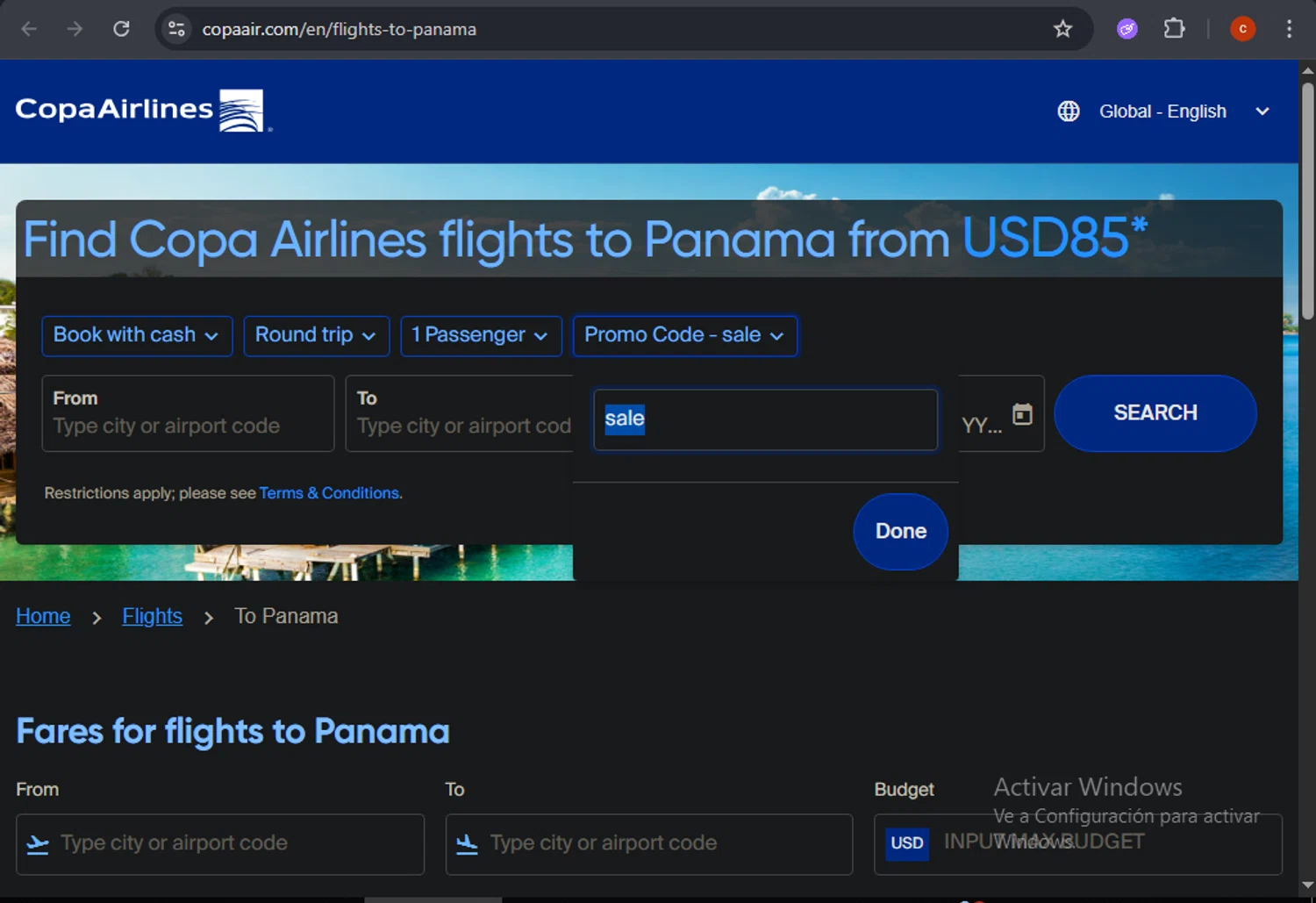Open Book with cash dropdown
This screenshot has width=1316, height=903.
pyautogui.click(x=137, y=336)
